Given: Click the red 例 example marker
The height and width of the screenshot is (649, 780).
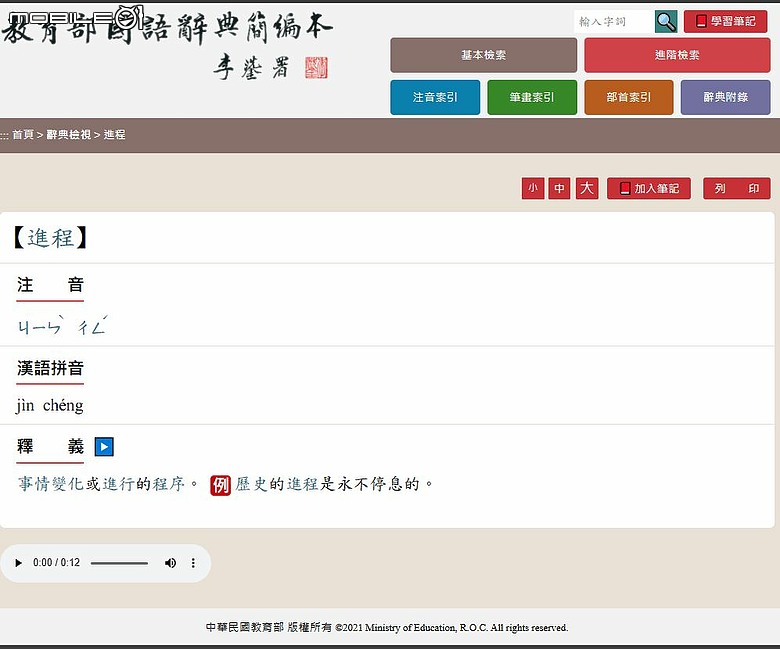Looking at the screenshot, I should pyautogui.click(x=220, y=485).
